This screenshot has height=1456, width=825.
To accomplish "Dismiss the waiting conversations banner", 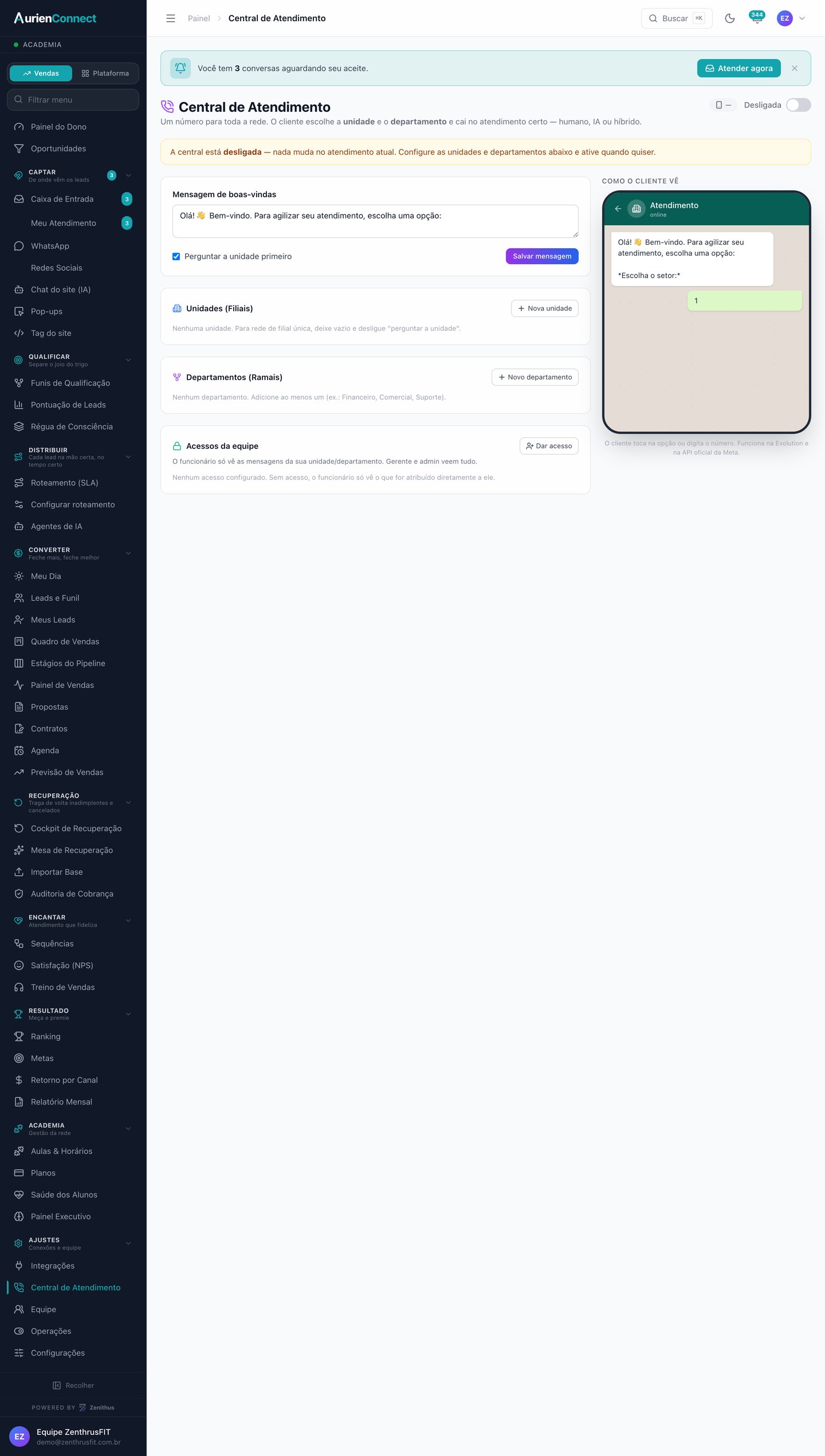I will [795, 68].
